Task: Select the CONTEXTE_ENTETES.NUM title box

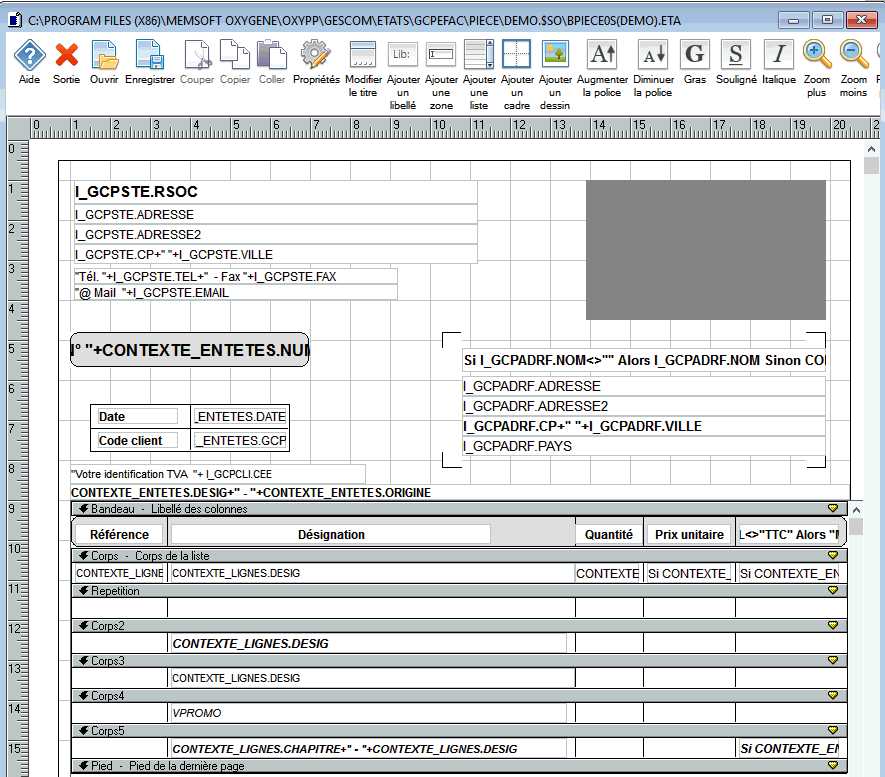Action: tap(190, 350)
